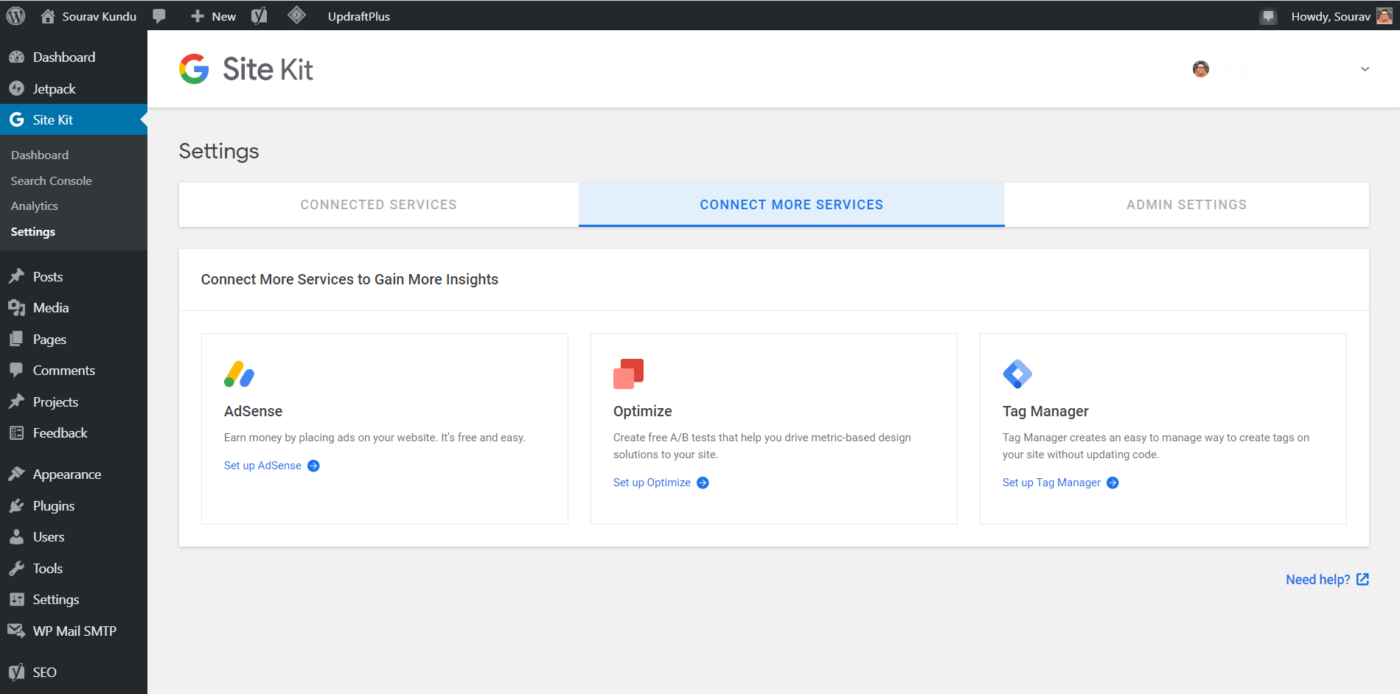Open the Admin Settings tab
Screen dimensions: 1400x694
coord(1186,205)
